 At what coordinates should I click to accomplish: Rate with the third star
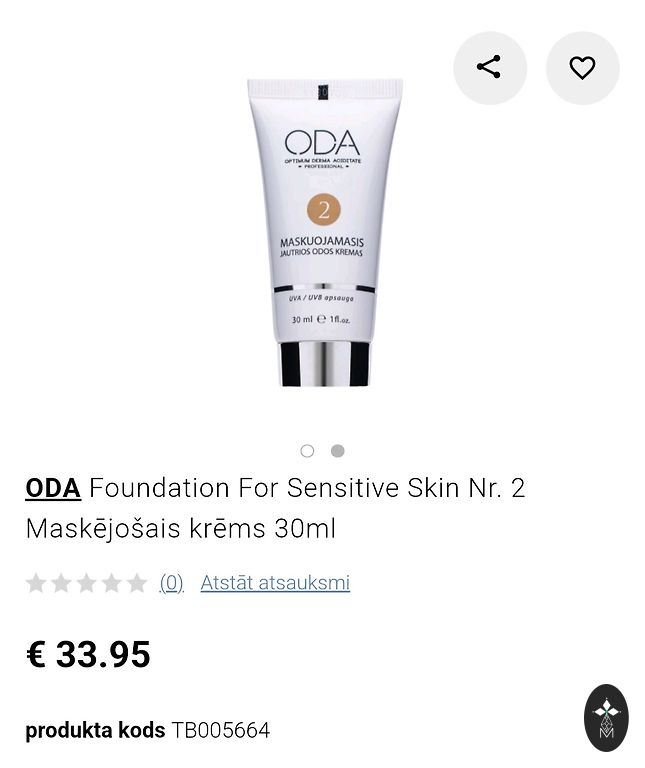(86, 583)
